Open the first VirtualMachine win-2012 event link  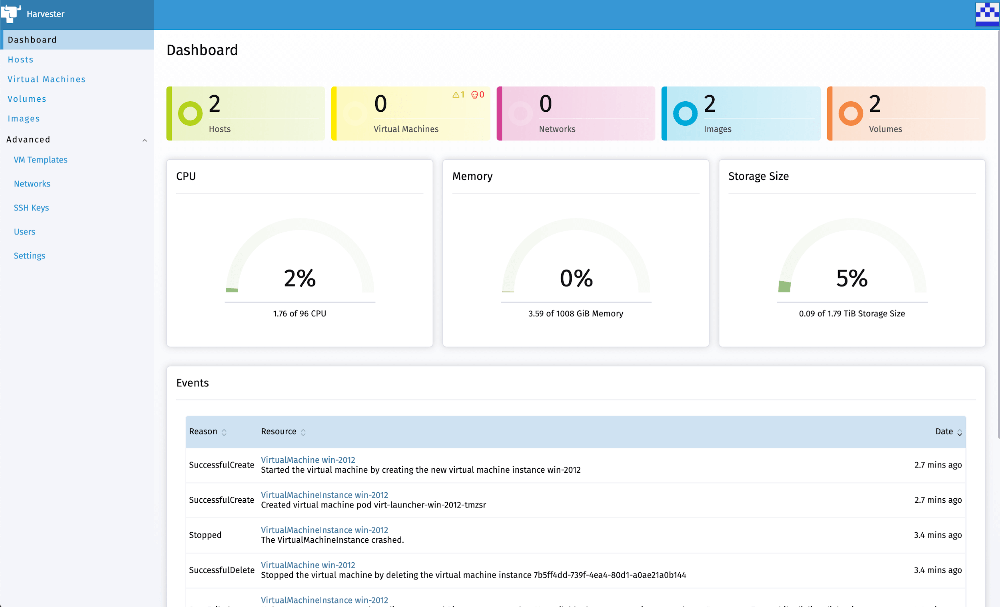(x=307, y=460)
